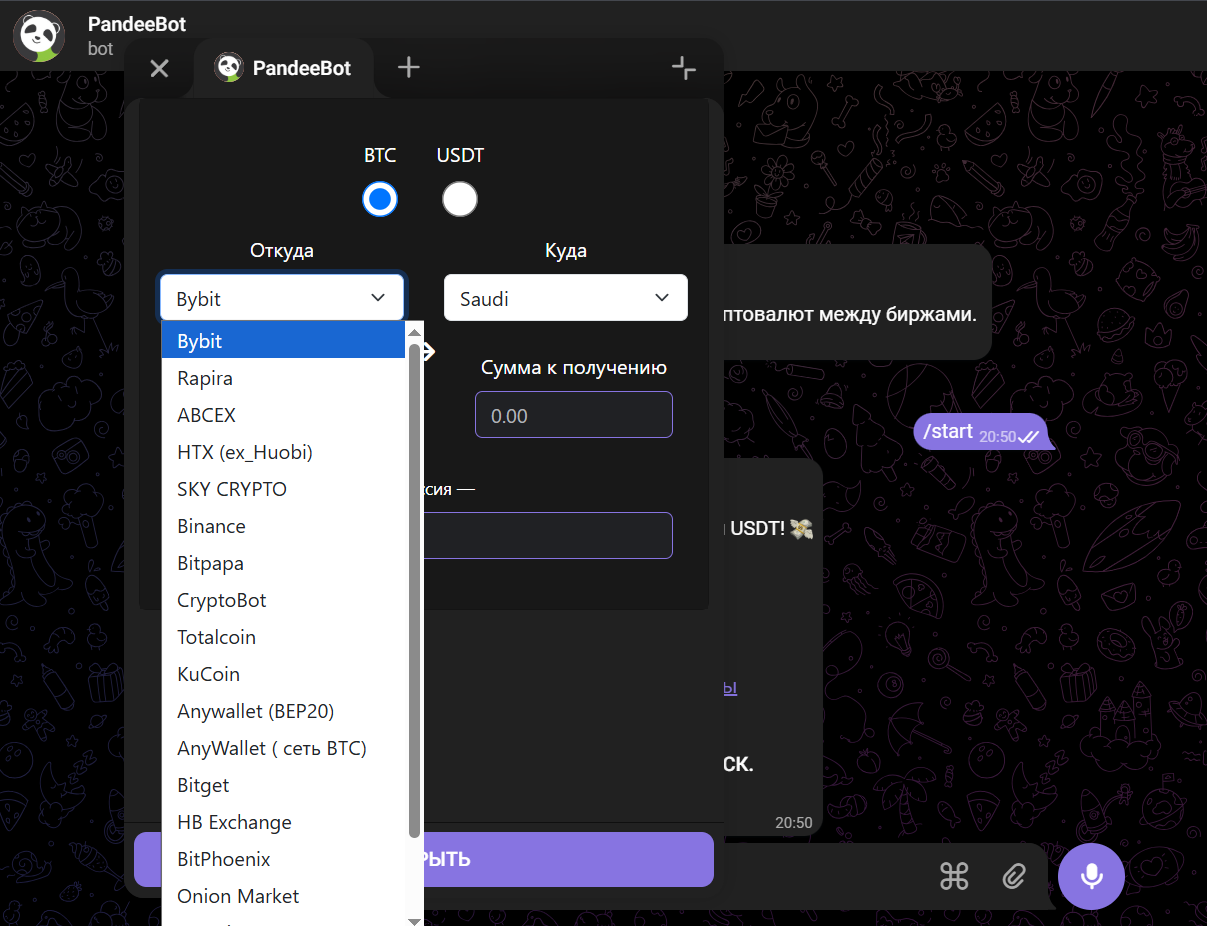Choose Totalcoin from the list
1207x926 pixels.
283,637
